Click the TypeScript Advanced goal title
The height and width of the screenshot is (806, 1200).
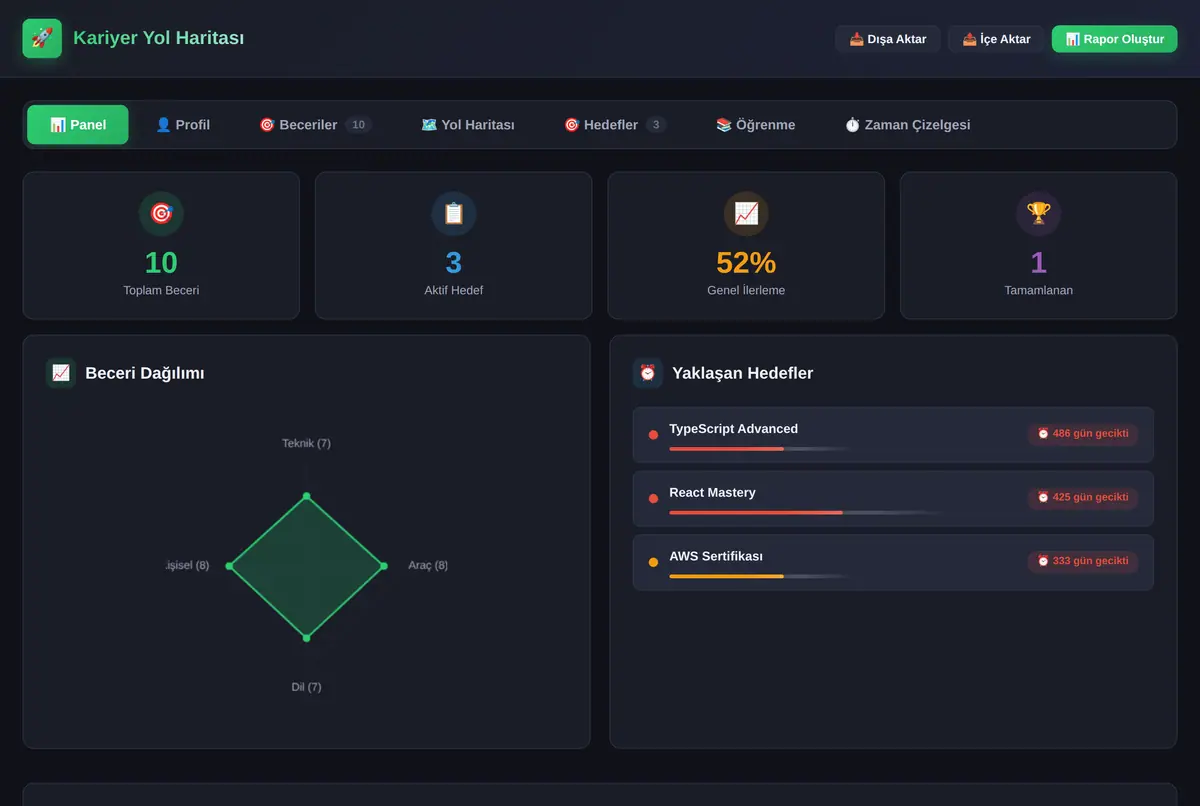coord(734,429)
